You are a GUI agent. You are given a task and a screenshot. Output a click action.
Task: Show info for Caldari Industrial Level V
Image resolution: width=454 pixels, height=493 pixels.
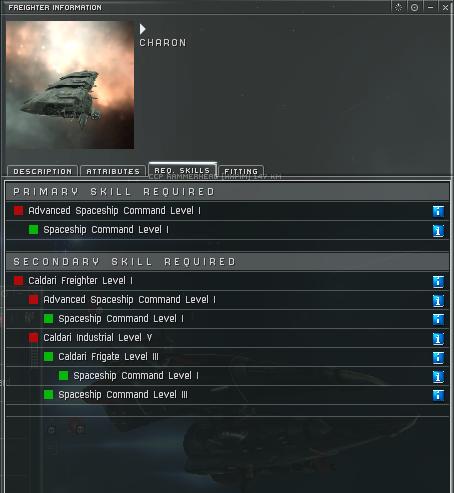(438, 338)
